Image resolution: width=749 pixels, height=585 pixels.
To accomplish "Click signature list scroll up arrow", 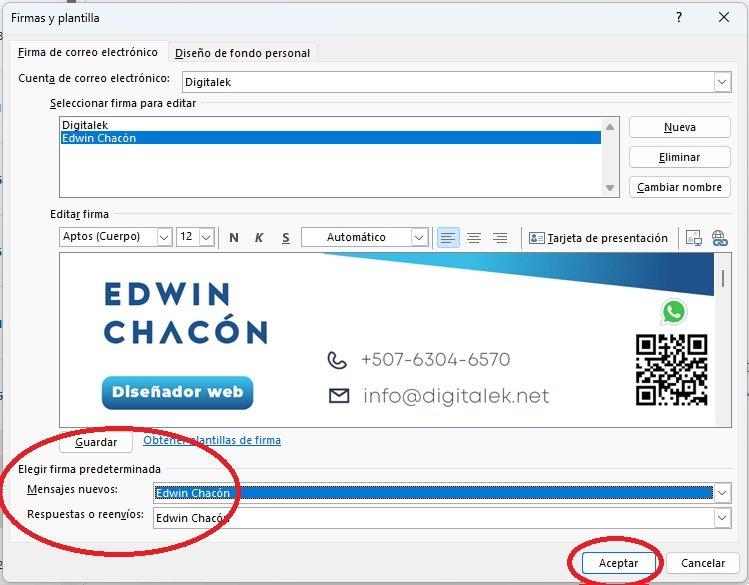I will (x=610, y=127).
